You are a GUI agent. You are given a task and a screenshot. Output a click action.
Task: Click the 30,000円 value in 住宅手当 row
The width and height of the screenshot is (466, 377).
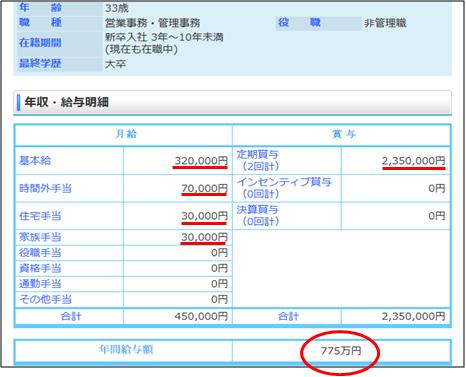(x=204, y=216)
